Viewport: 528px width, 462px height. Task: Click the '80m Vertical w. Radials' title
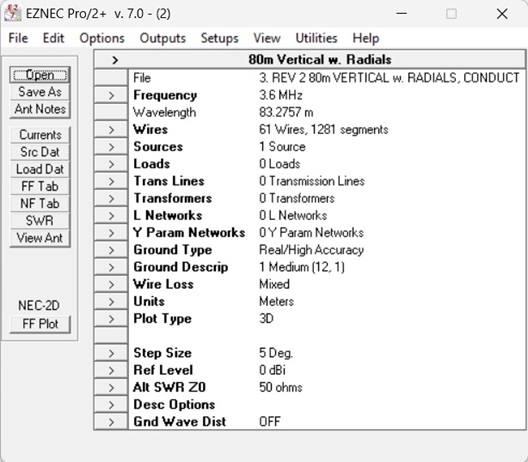tap(320, 60)
